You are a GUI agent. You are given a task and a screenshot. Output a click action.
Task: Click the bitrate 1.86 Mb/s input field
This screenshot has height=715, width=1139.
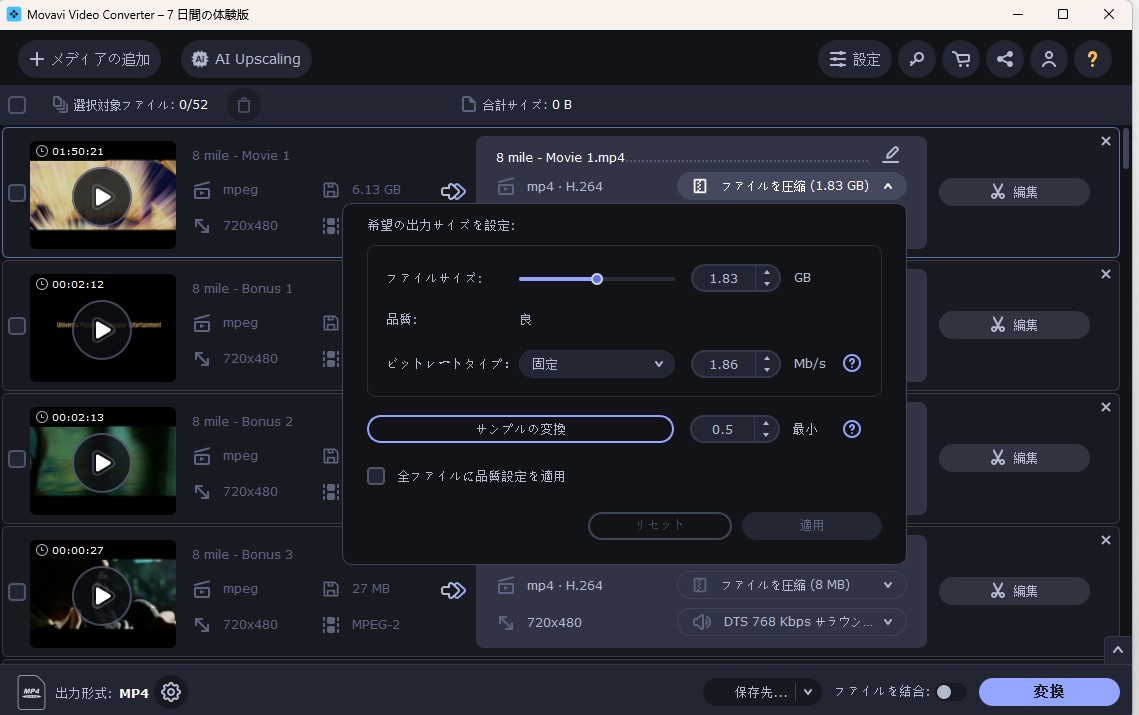click(723, 364)
